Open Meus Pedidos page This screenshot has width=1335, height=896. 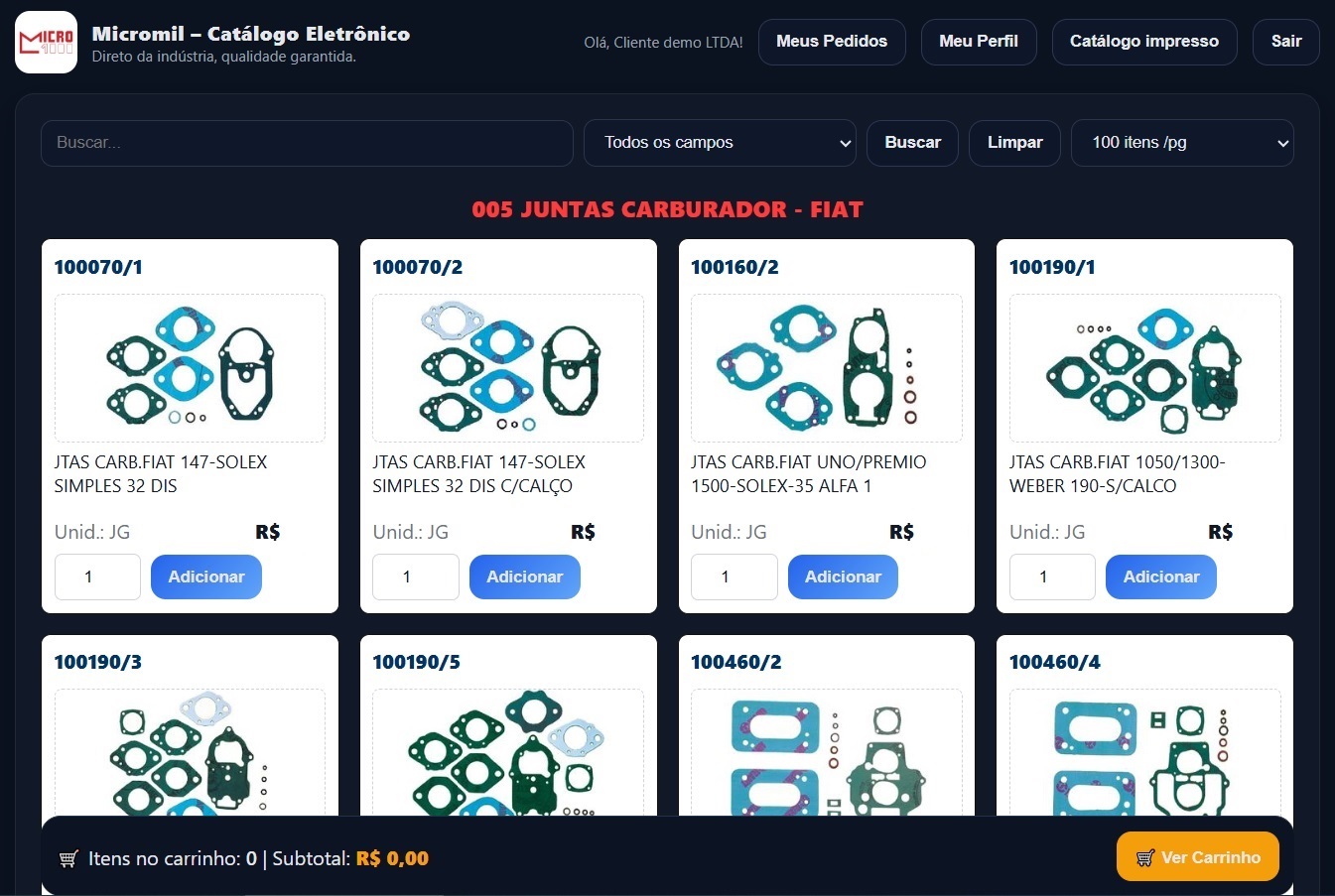click(x=832, y=42)
